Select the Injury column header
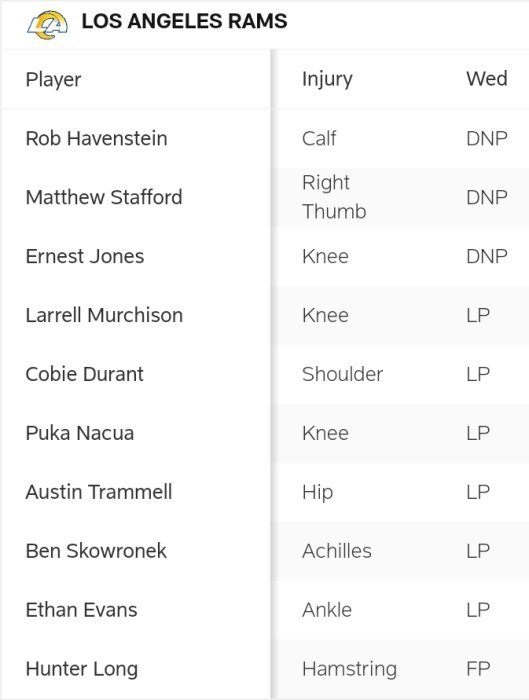The image size is (529, 700). (327, 79)
